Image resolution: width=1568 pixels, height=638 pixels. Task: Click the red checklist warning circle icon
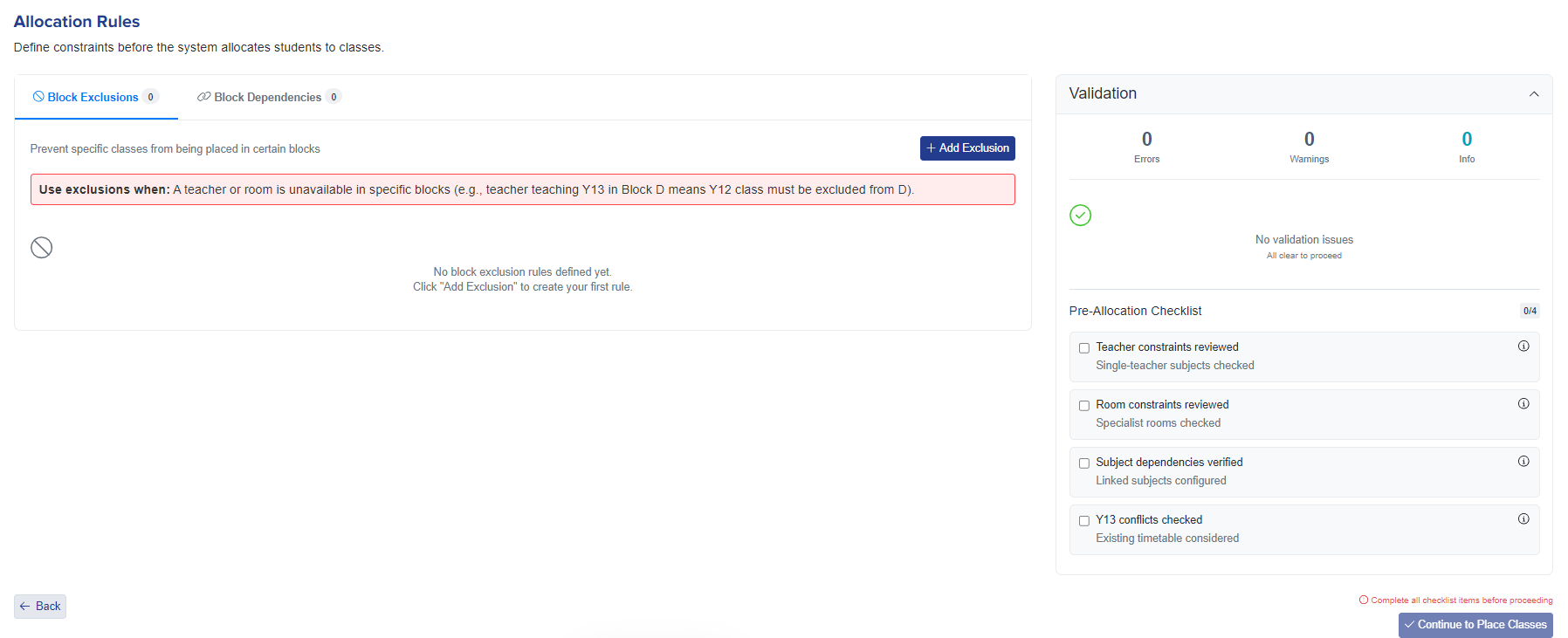(x=1364, y=600)
